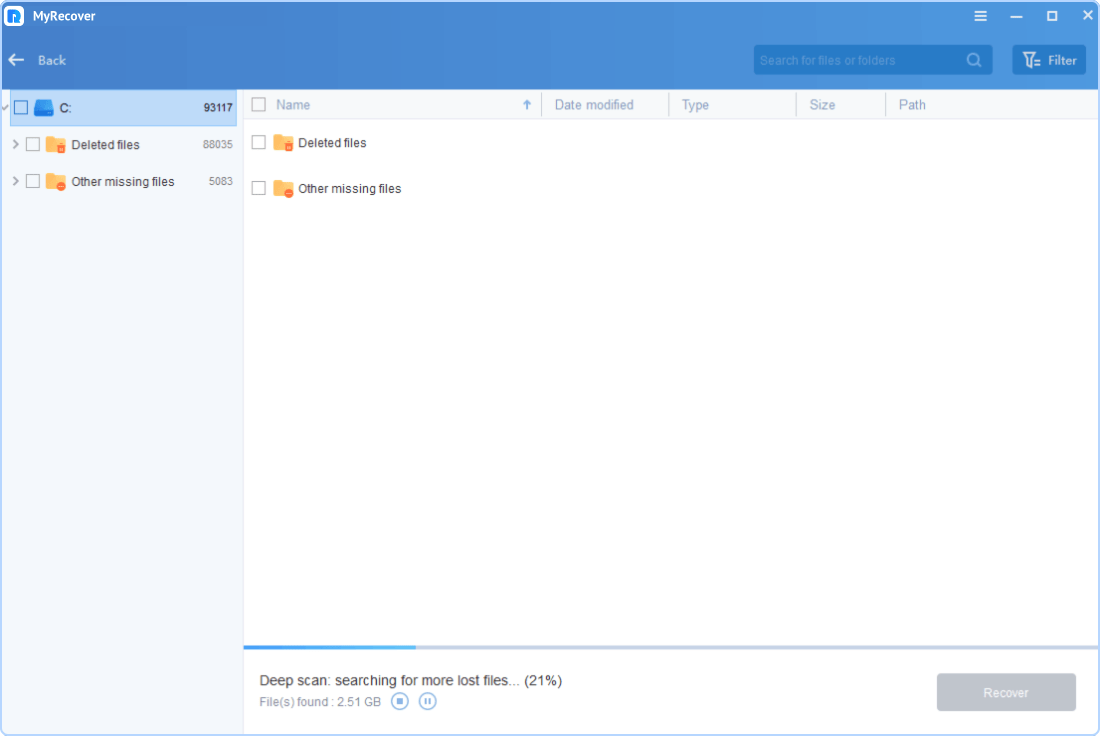Expand Deleted files in the sidebar
1100x736 pixels.
15,144
